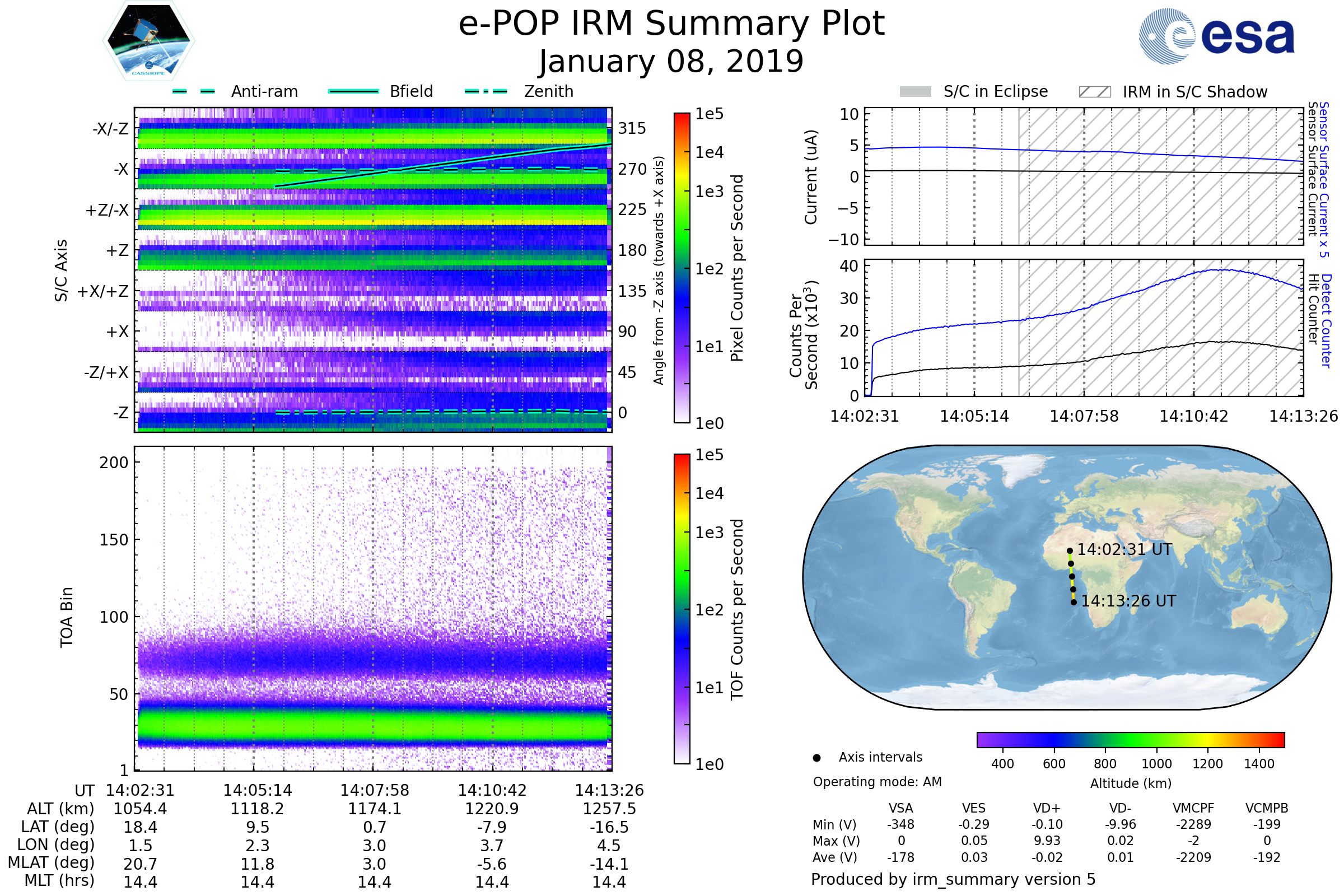Click the CASSIOPE satellite hexagon logo
The height and width of the screenshot is (896, 1344).
[148, 41]
